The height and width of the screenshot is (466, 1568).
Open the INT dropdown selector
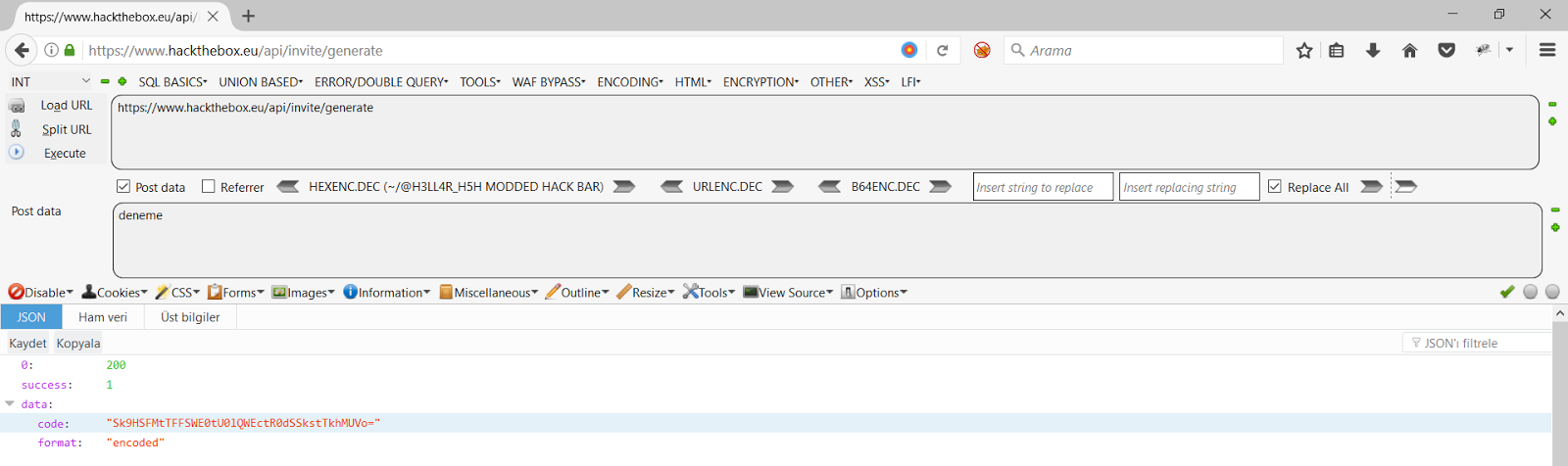click(x=51, y=81)
